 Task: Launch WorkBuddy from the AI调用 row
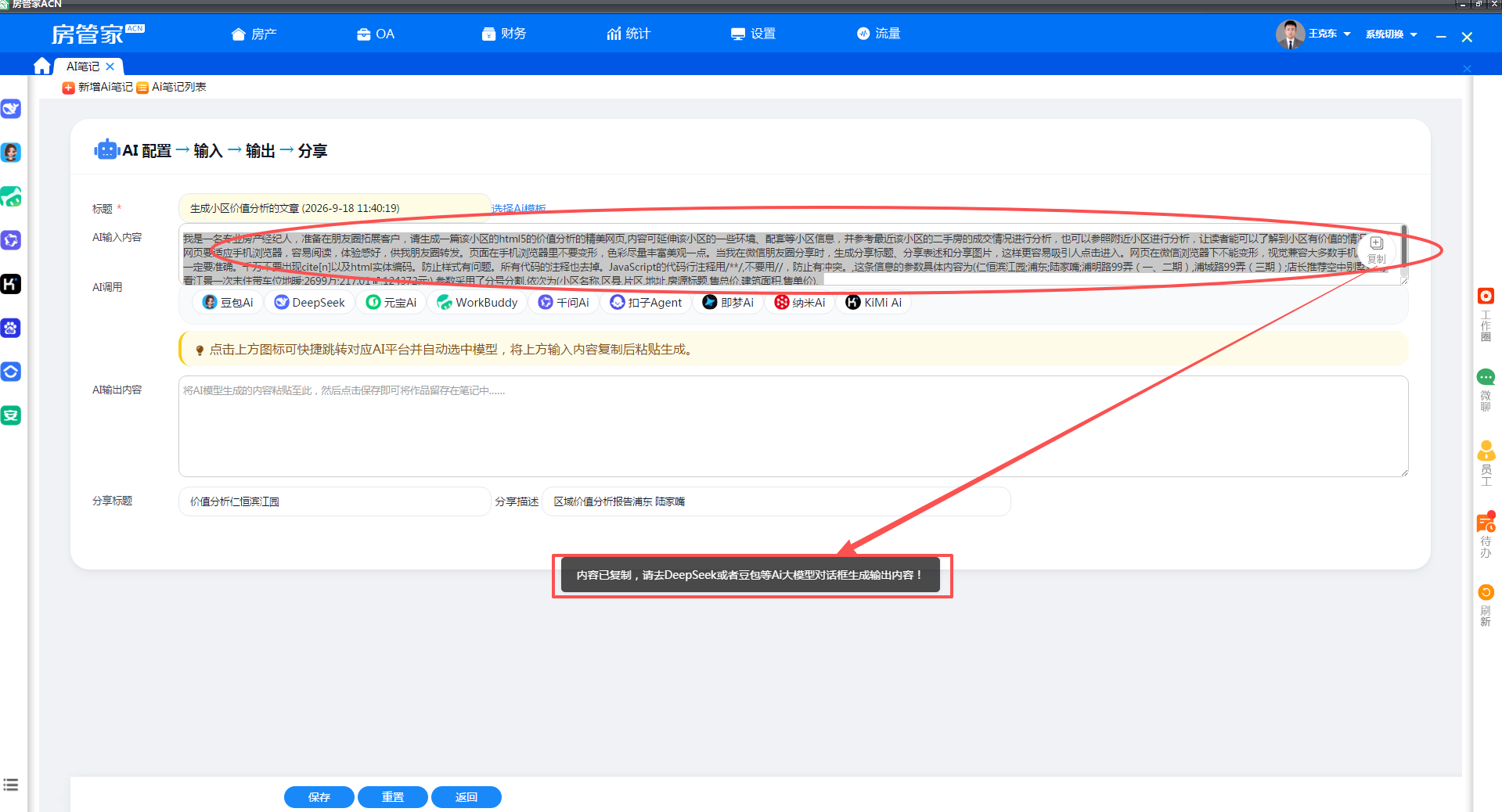[x=477, y=303]
